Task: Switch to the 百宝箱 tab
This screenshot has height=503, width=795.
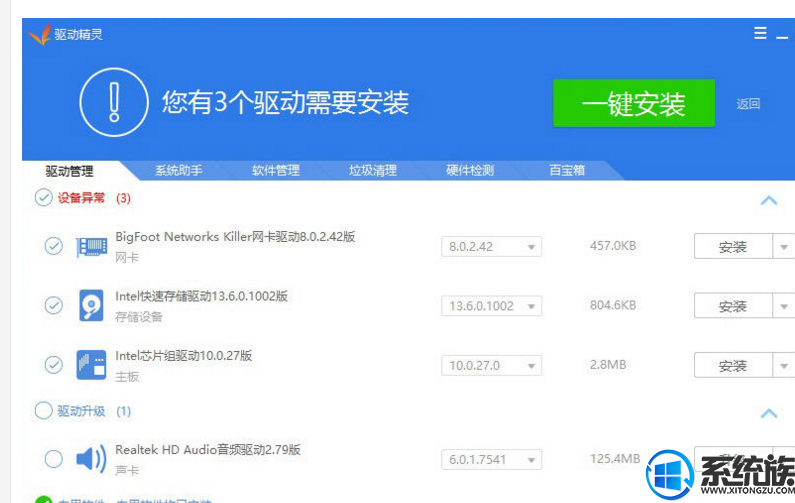Action: click(x=567, y=170)
